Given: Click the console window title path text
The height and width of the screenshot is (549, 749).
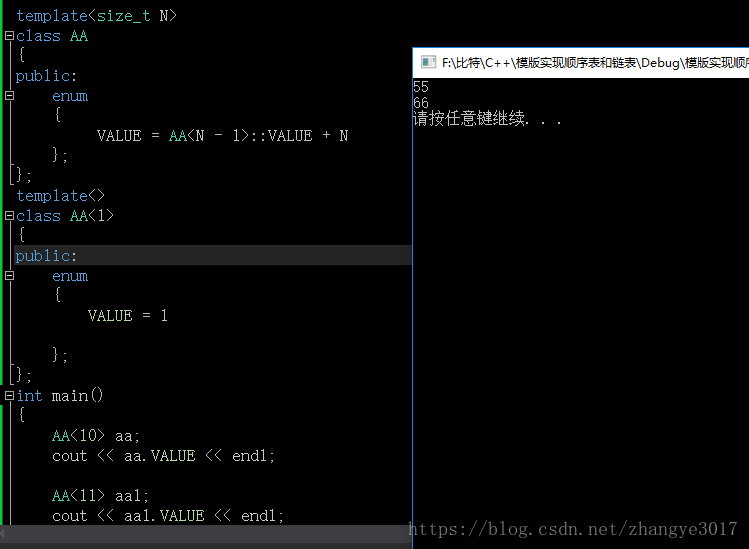Looking at the screenshot, I should [x=595, y=63].
